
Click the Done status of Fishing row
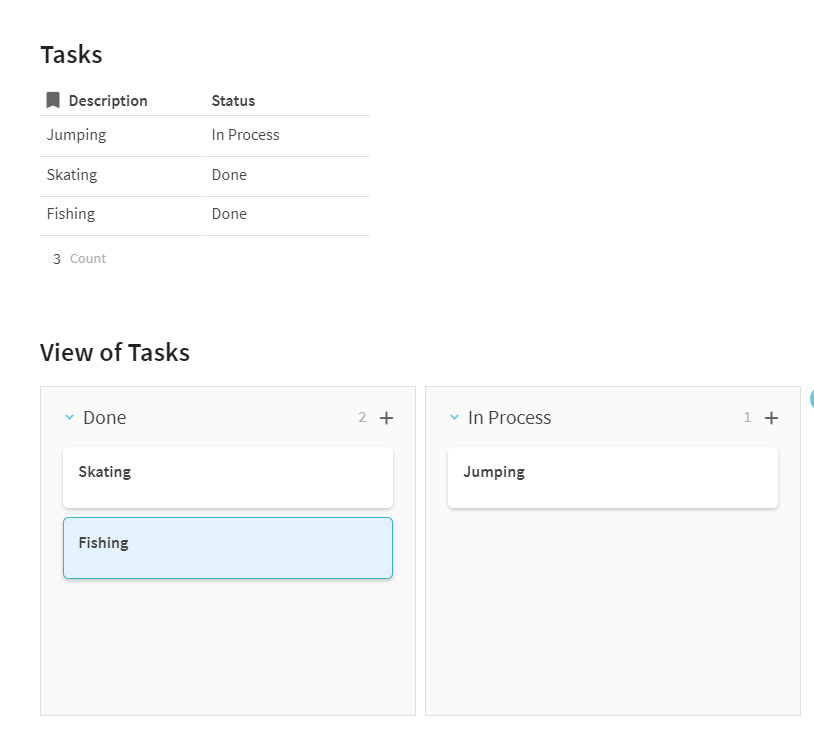[229, 214]
